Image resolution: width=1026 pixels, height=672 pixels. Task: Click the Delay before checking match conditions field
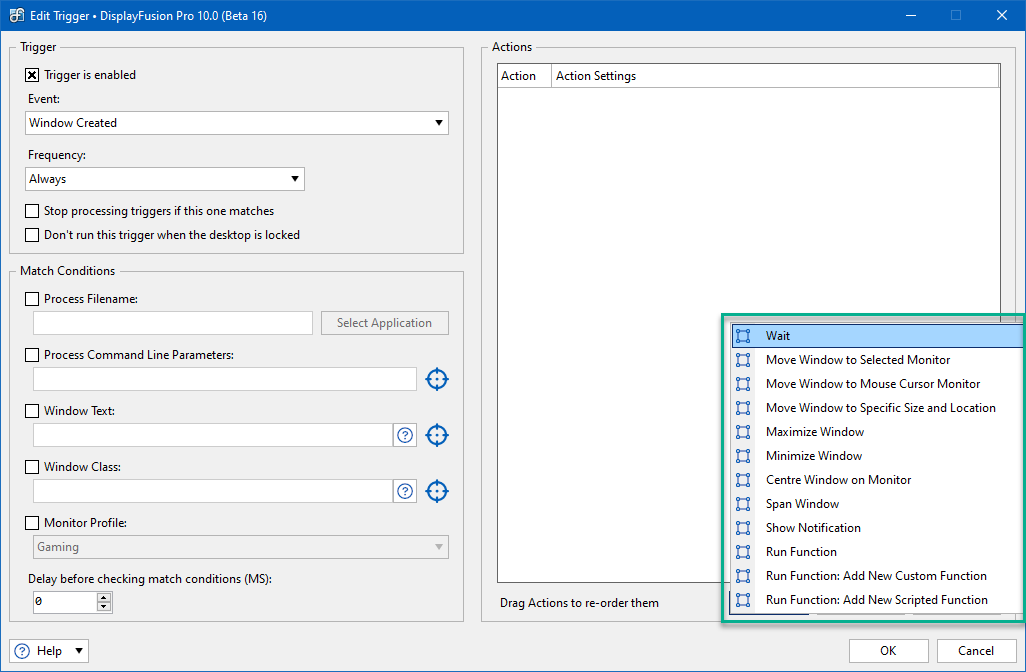[x=65, y=601]
